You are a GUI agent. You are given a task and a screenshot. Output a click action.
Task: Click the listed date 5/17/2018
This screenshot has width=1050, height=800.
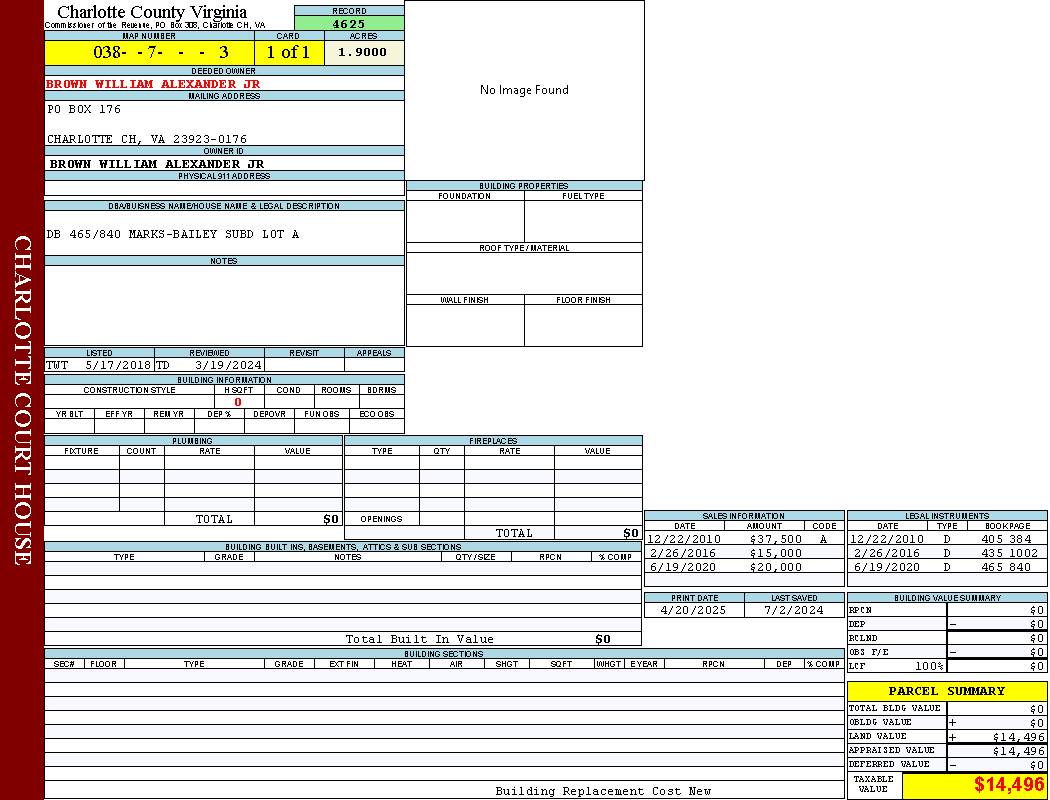coord(117,365)
